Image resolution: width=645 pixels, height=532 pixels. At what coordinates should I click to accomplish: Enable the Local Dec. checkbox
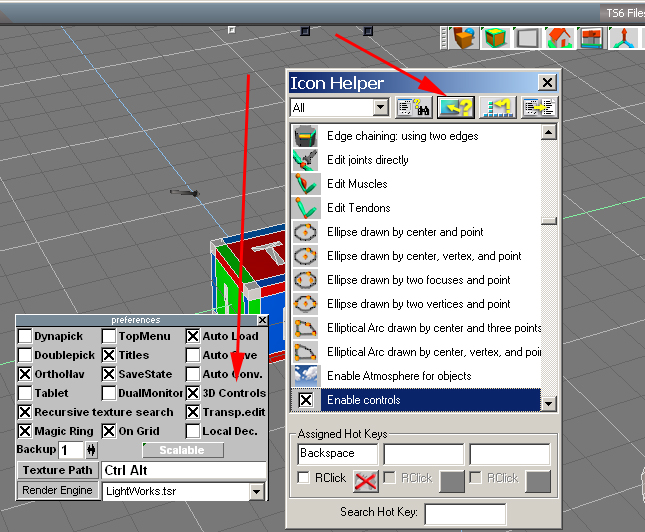click(x=193, y=431)
